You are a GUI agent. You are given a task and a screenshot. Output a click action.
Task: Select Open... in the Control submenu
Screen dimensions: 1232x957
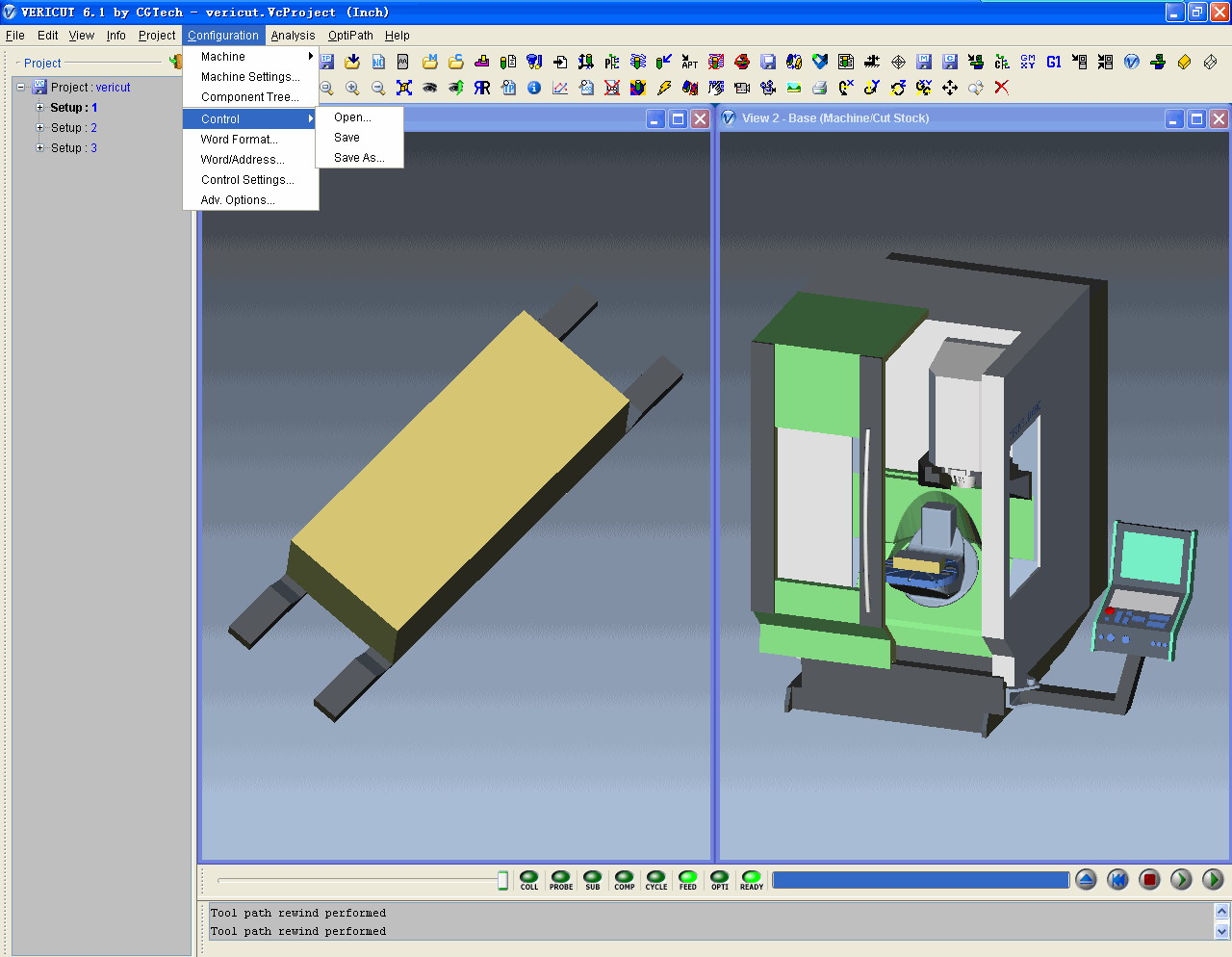(x=359, y=117)
